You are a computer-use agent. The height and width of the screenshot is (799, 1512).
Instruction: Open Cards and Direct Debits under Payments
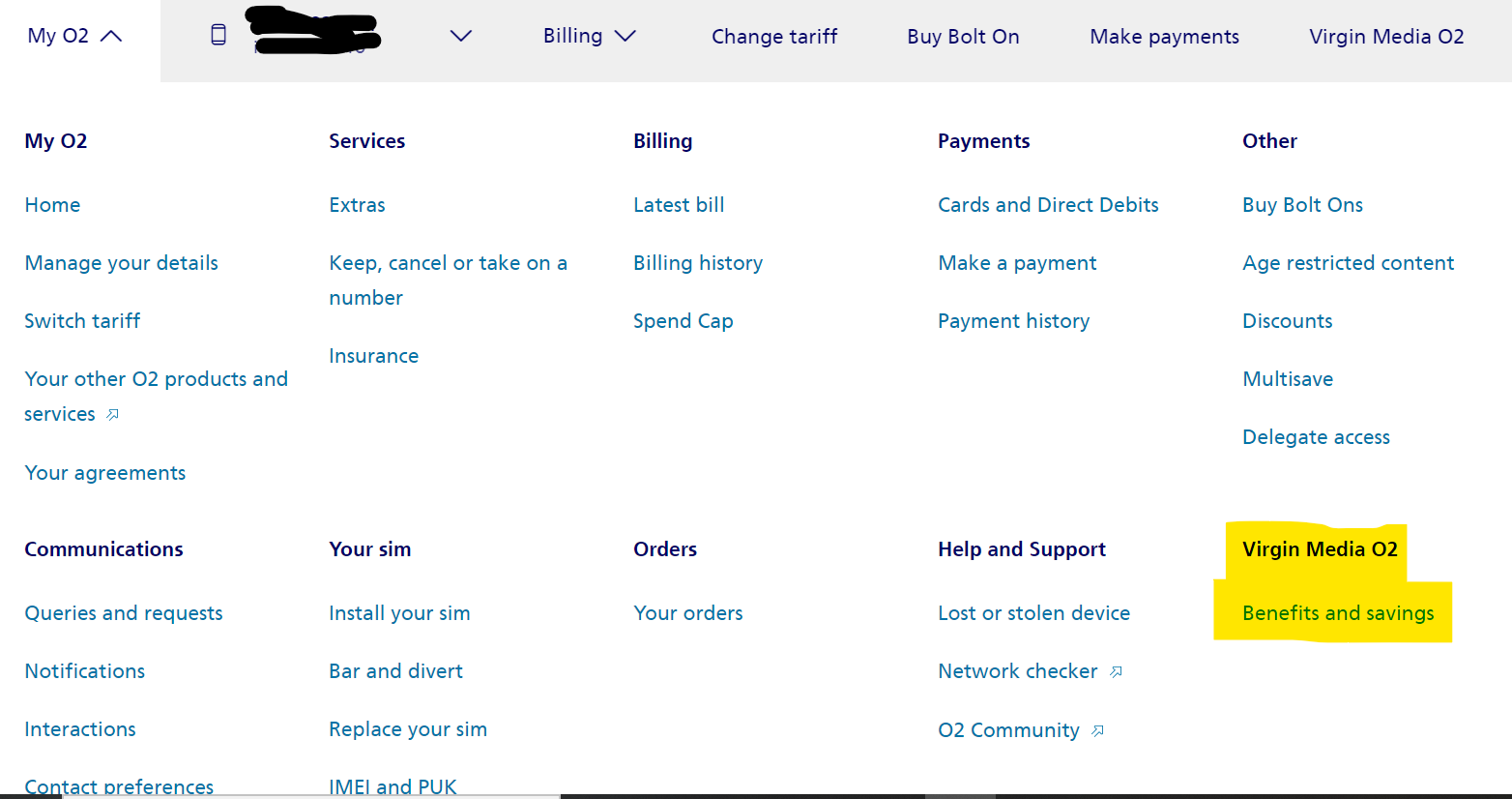(1048, 205)
